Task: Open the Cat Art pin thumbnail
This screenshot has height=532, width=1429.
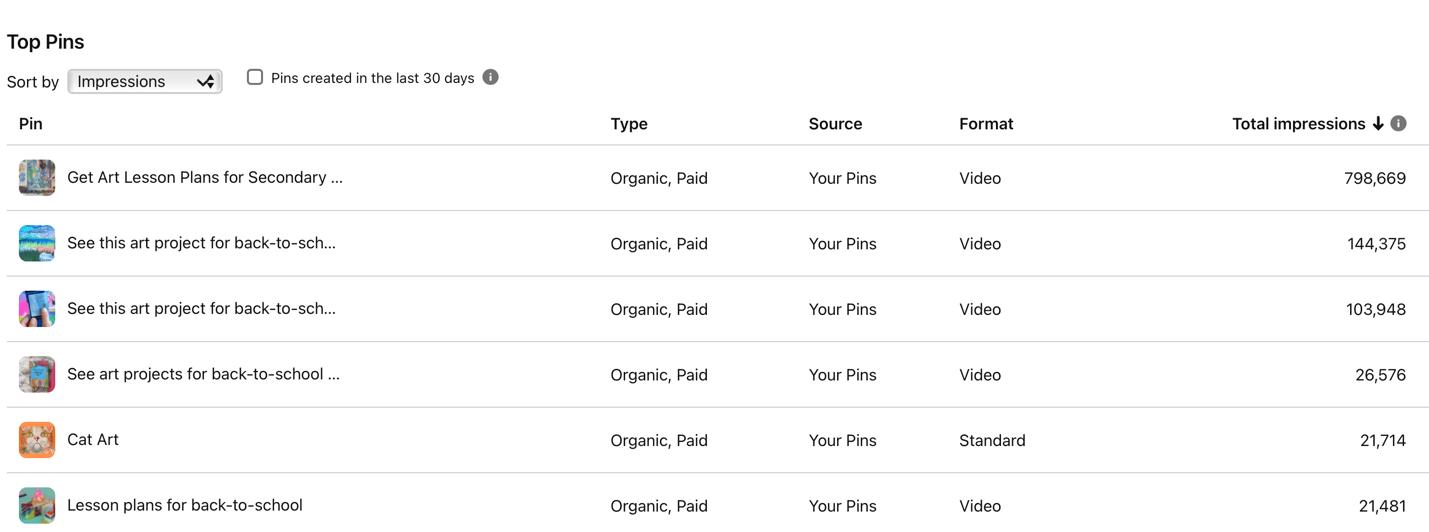Action: tap(37, 440)
